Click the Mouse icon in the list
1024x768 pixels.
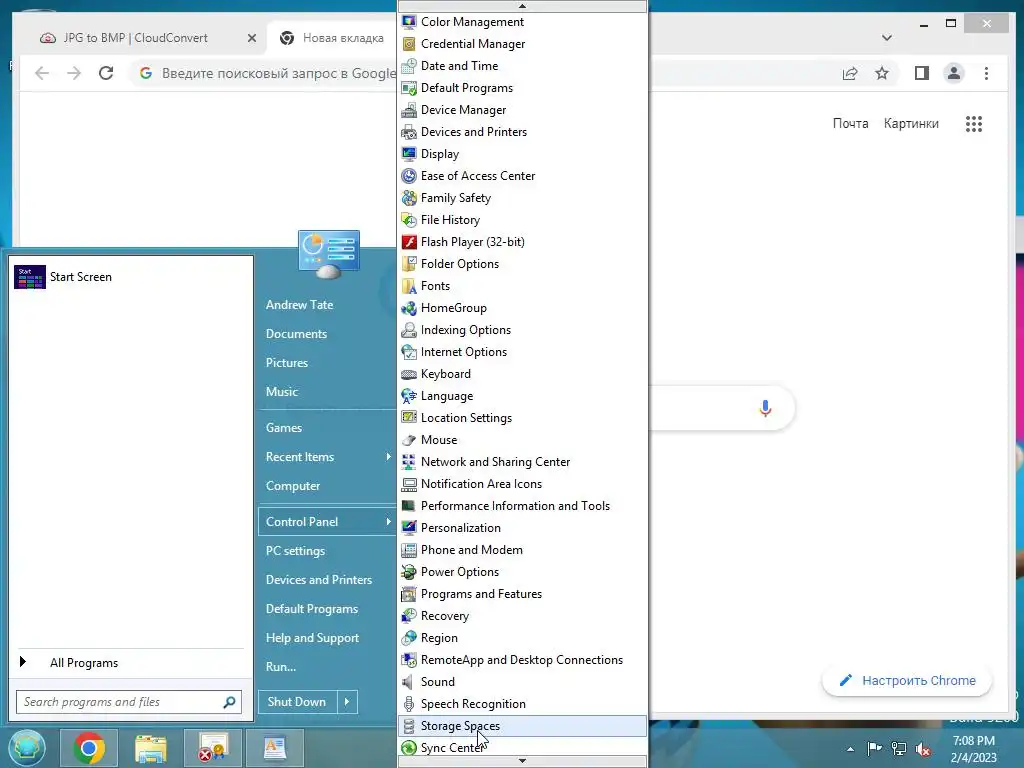coord(409,440)
